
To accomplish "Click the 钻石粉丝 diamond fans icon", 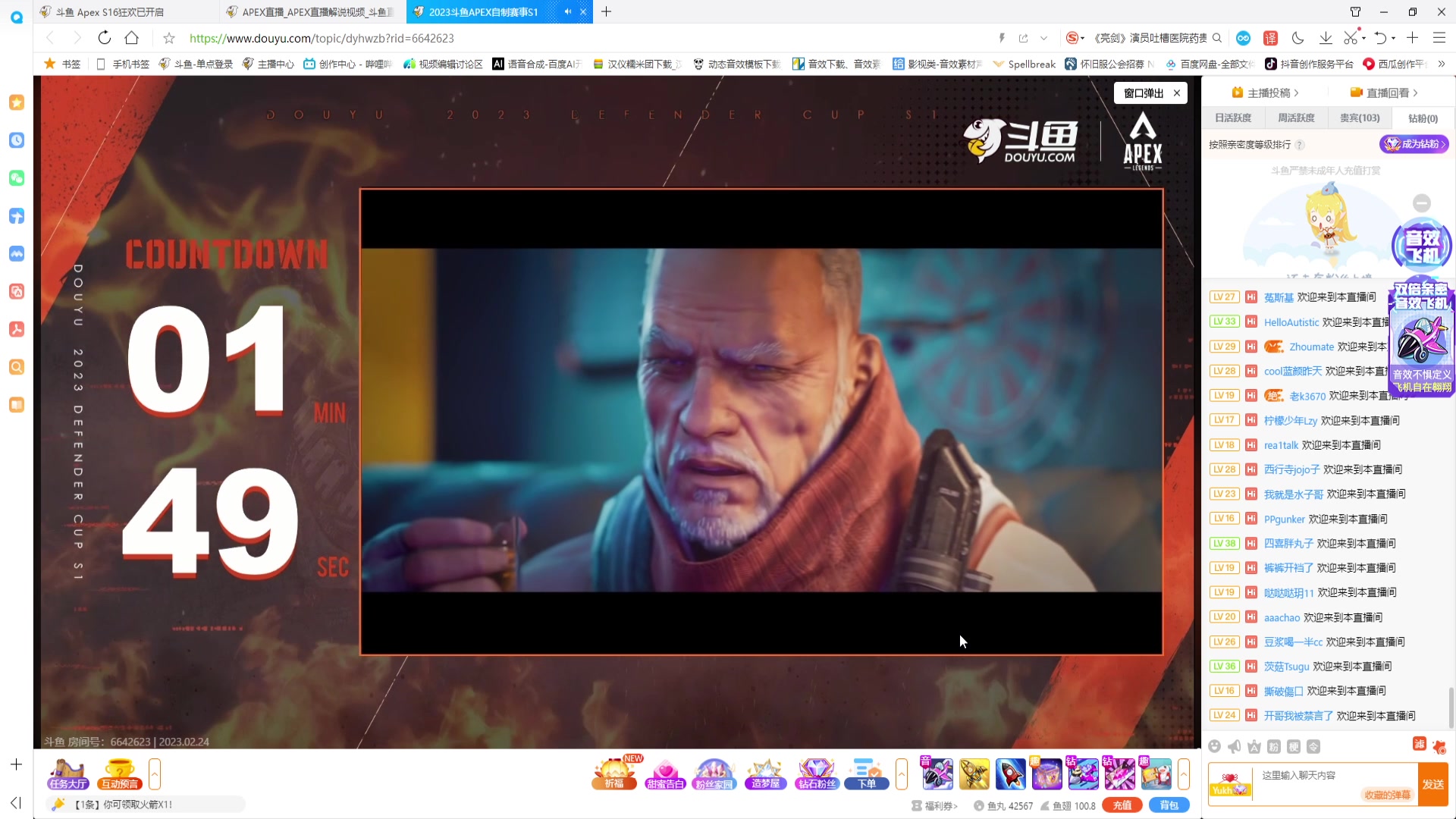I will pos(817,773).
